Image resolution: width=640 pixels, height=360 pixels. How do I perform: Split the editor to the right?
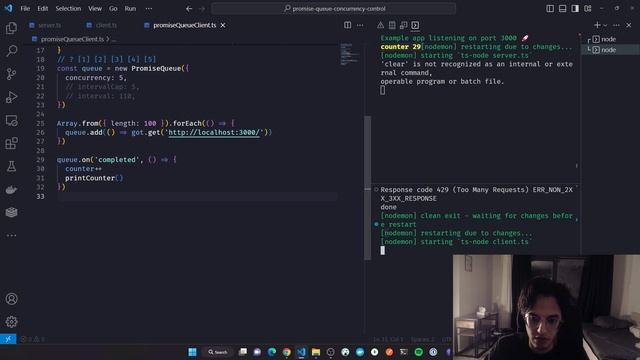click(x=347, y=25)
